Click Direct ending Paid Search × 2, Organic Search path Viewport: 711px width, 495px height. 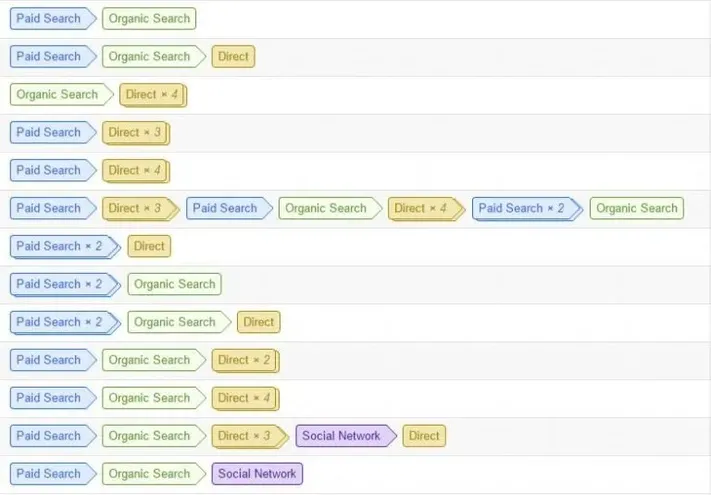click(258, 322)
